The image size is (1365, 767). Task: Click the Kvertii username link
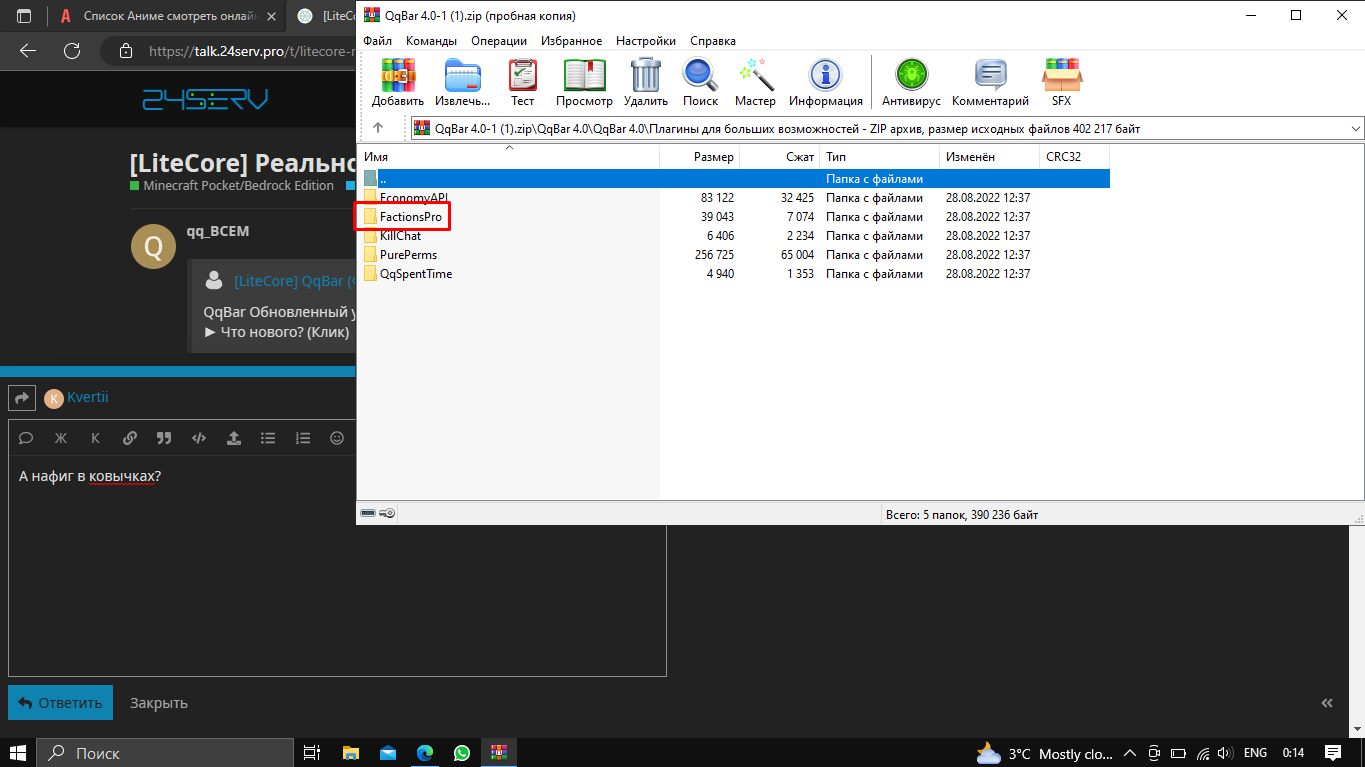[88, 397]
